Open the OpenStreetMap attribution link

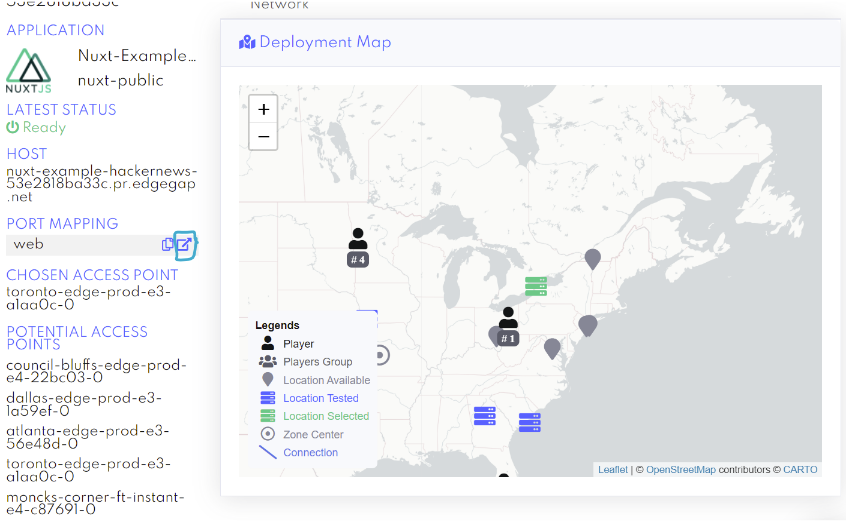pyautogui.click(x=680, y=469)
